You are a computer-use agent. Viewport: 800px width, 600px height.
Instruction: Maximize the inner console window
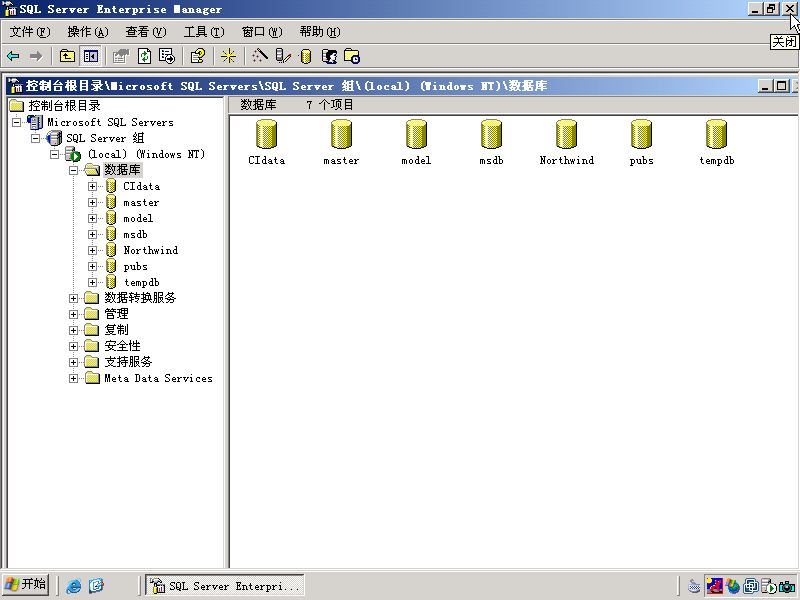[781, 86]
